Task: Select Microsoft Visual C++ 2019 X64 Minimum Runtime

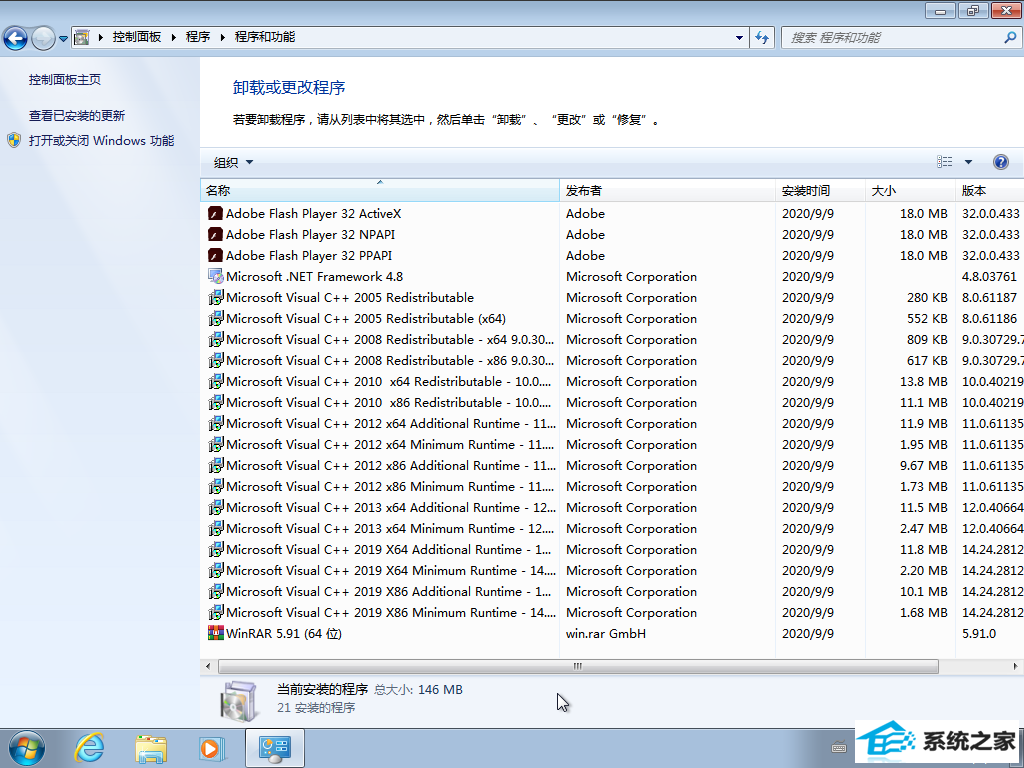Action: tap(391, 570)
